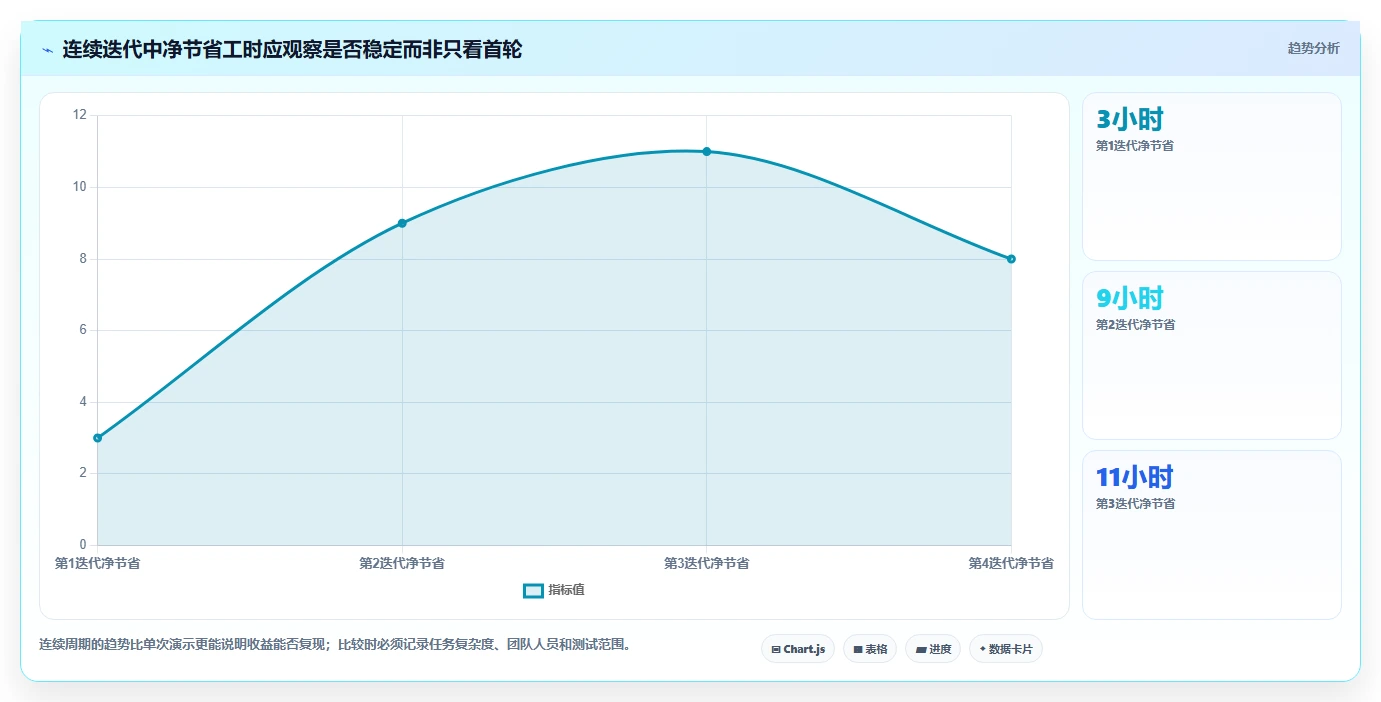Screen dimensions: 1381x702
Task: Click x-axis label 第2迭代净节省
Action: pos(402,564)
